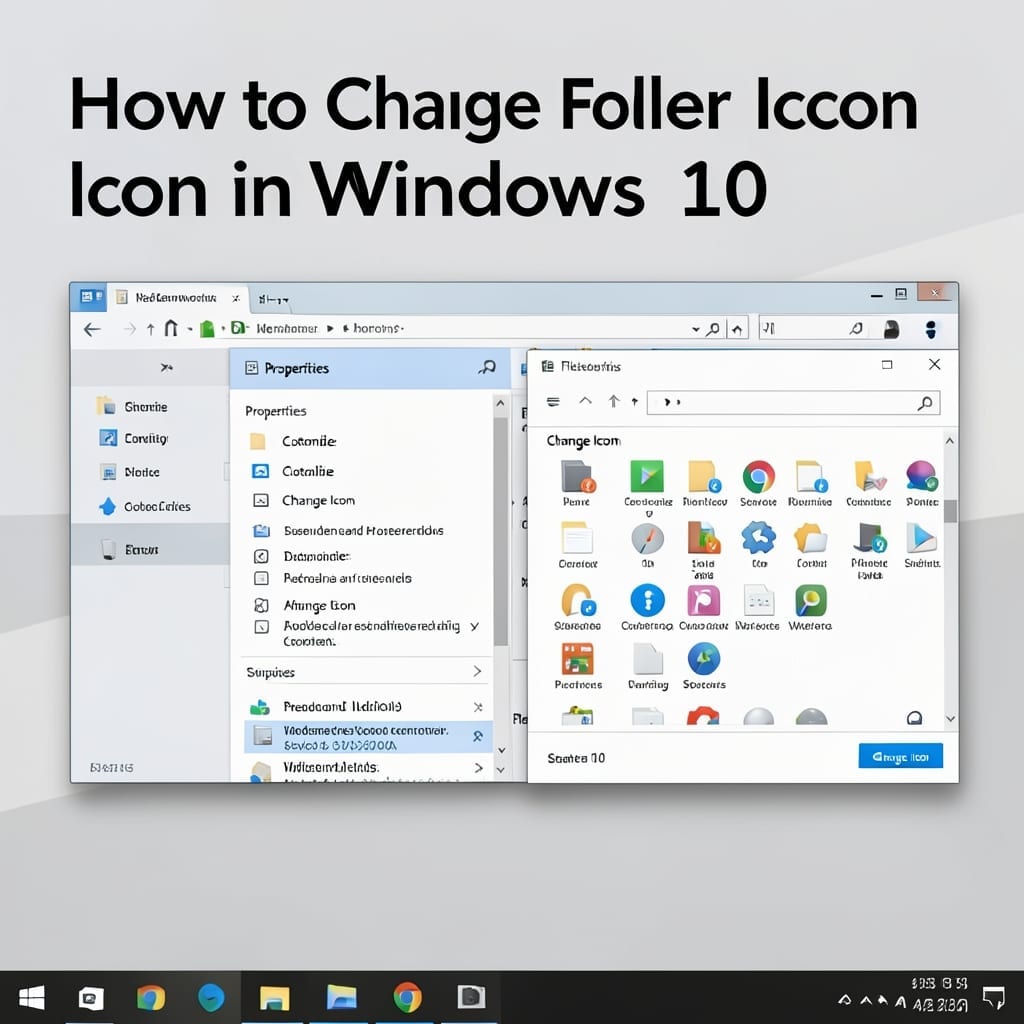Click the Windows Start button

31,997
